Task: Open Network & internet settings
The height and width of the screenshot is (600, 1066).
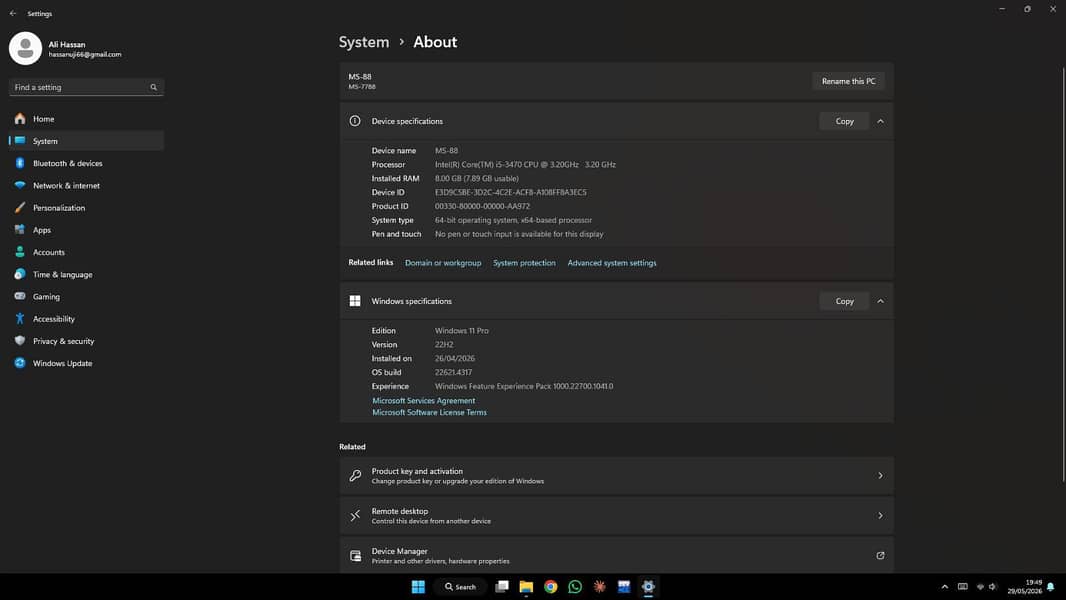Action: 86,186
